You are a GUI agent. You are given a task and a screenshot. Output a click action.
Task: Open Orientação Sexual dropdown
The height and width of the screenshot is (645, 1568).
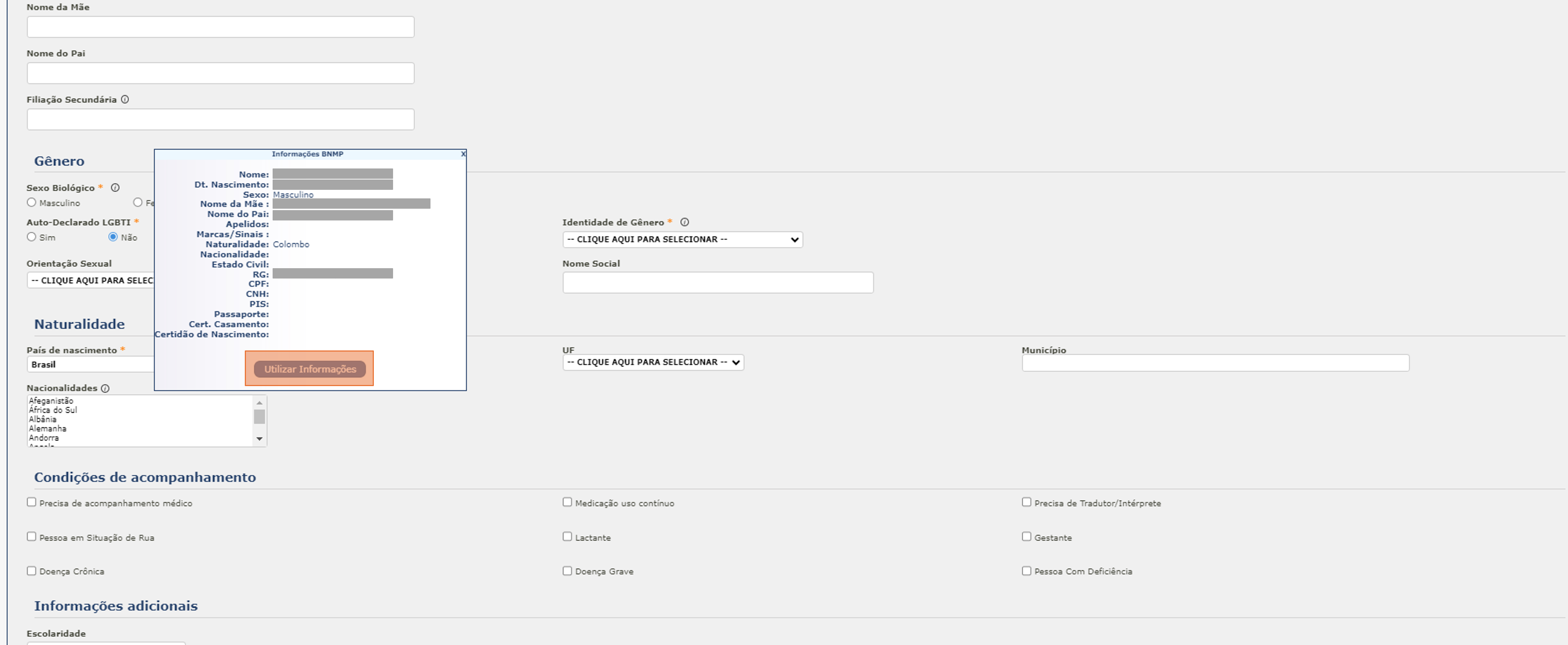tap(90, 281)
